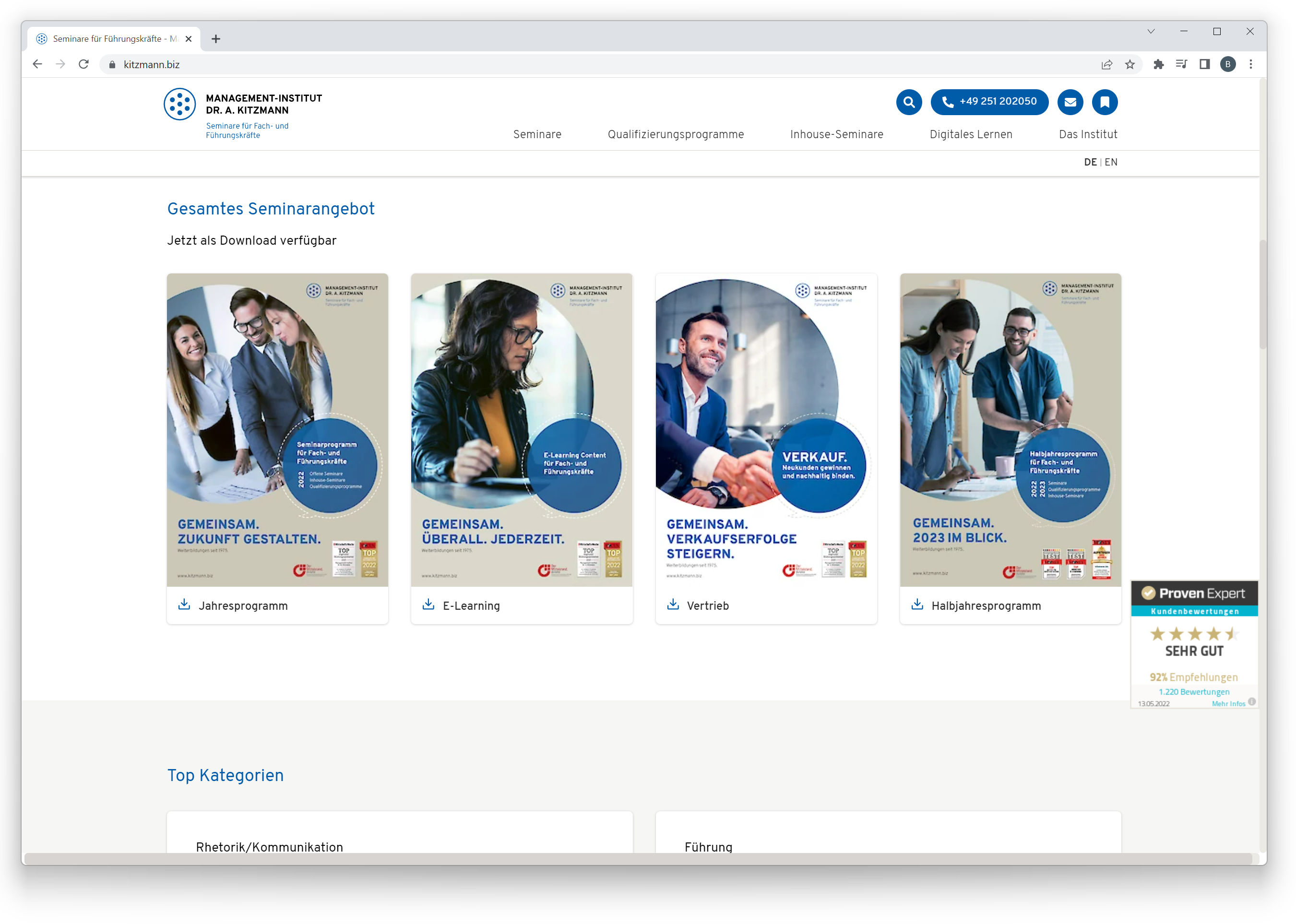The height and width of the screenshot is (924, 1296).
Task: Open the Halbjahresprogramm brochure cover
Action: (1010, 429)
